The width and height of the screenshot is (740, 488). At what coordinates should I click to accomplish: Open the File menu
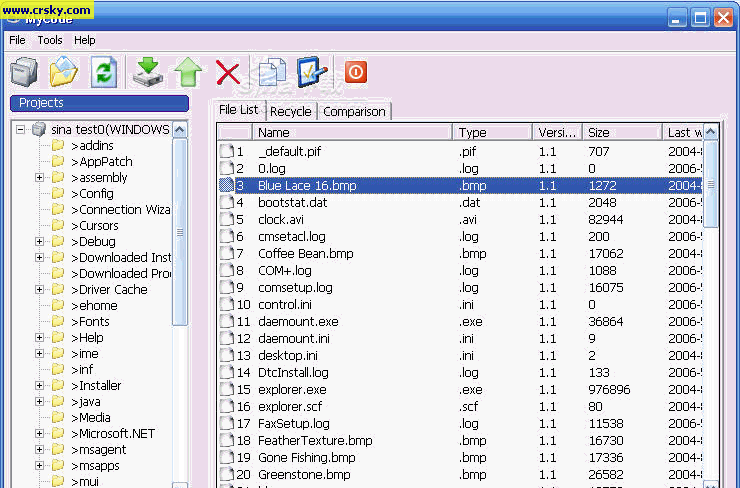pos(17,40)
